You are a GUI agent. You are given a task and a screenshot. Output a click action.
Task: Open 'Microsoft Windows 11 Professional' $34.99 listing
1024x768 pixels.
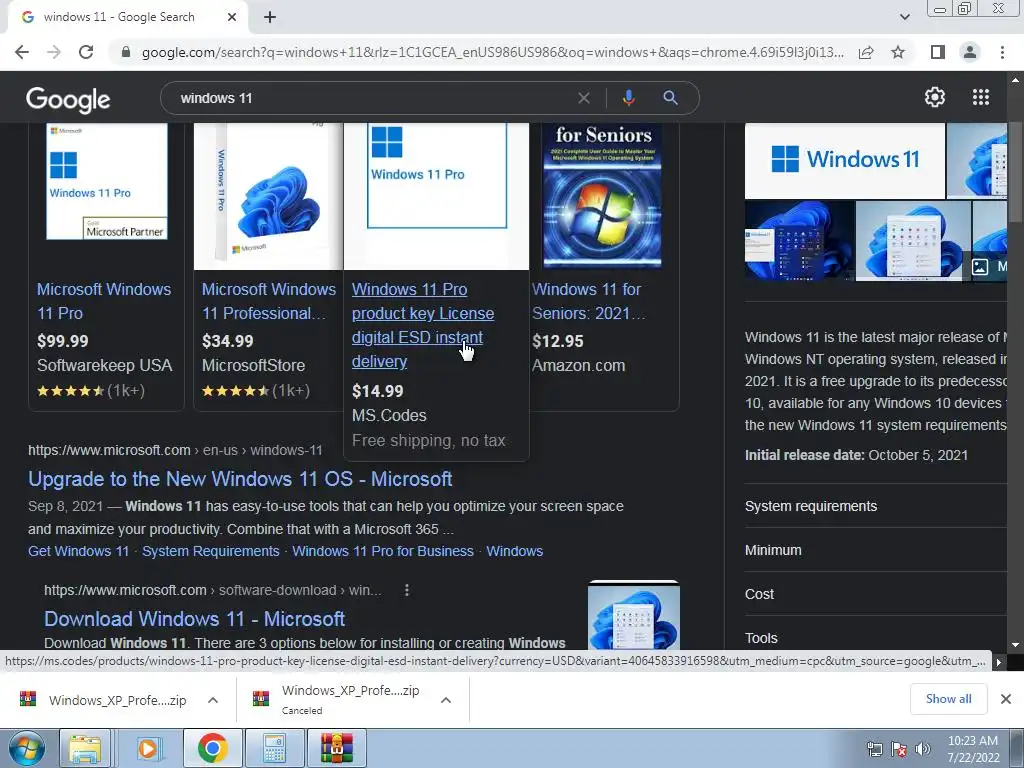pyautogui.click(x=268, y=301)
